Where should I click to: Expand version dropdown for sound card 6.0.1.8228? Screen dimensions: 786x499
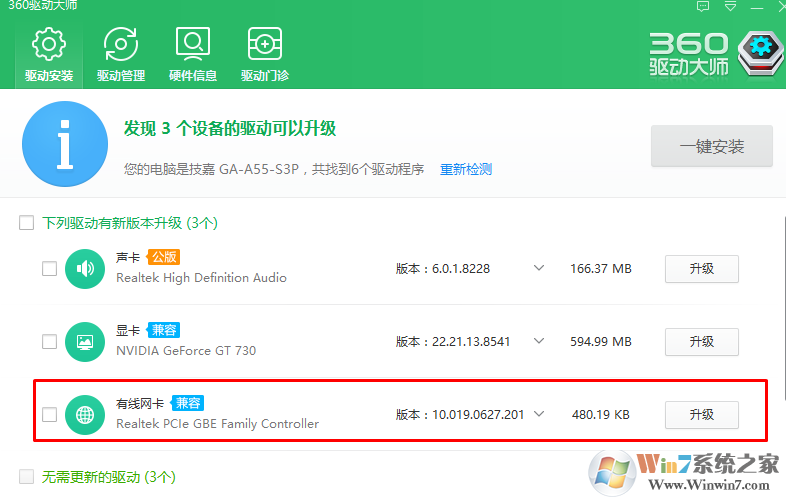tap(538, 268)
